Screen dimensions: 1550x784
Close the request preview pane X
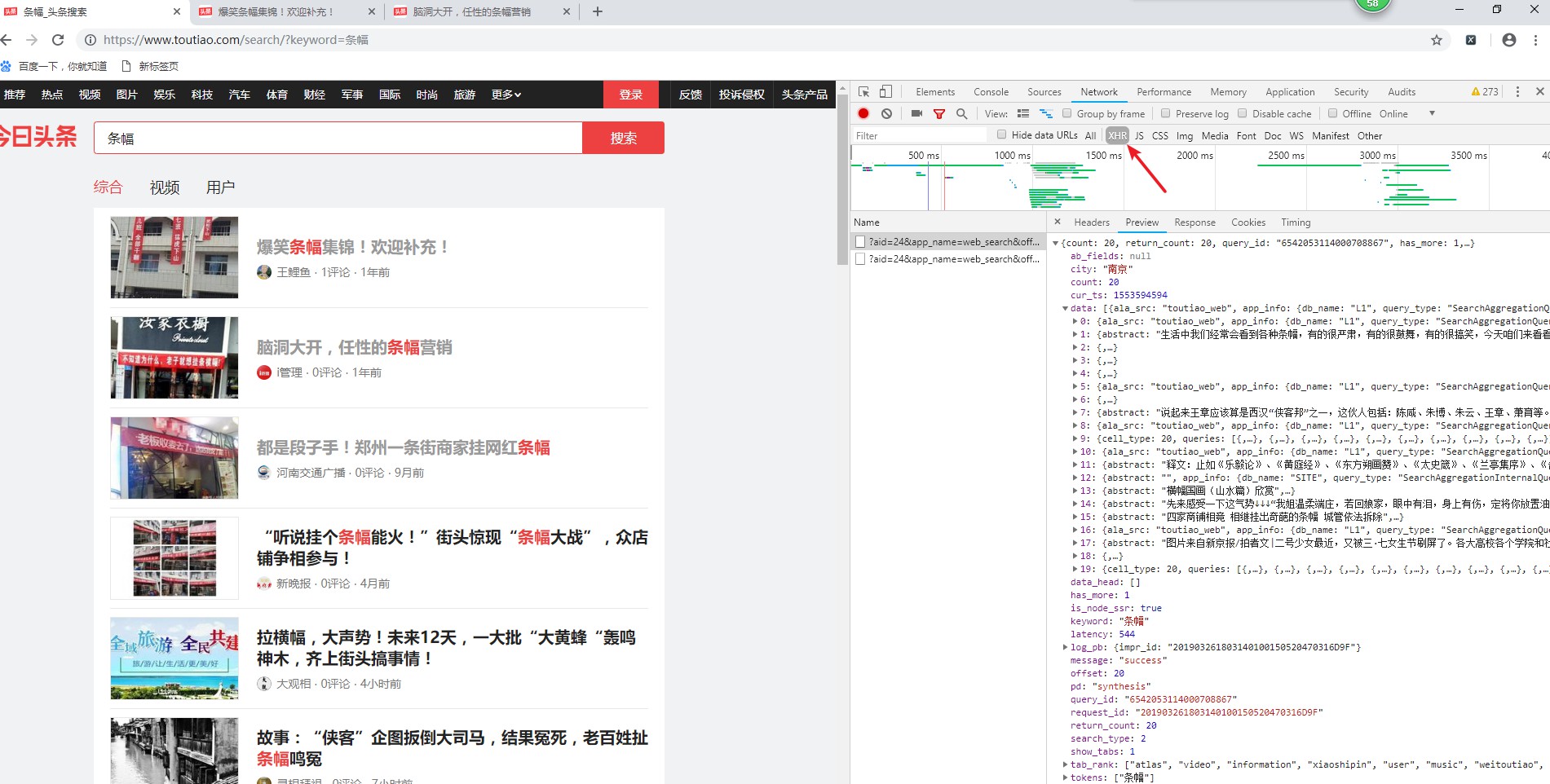point(1058,222)
